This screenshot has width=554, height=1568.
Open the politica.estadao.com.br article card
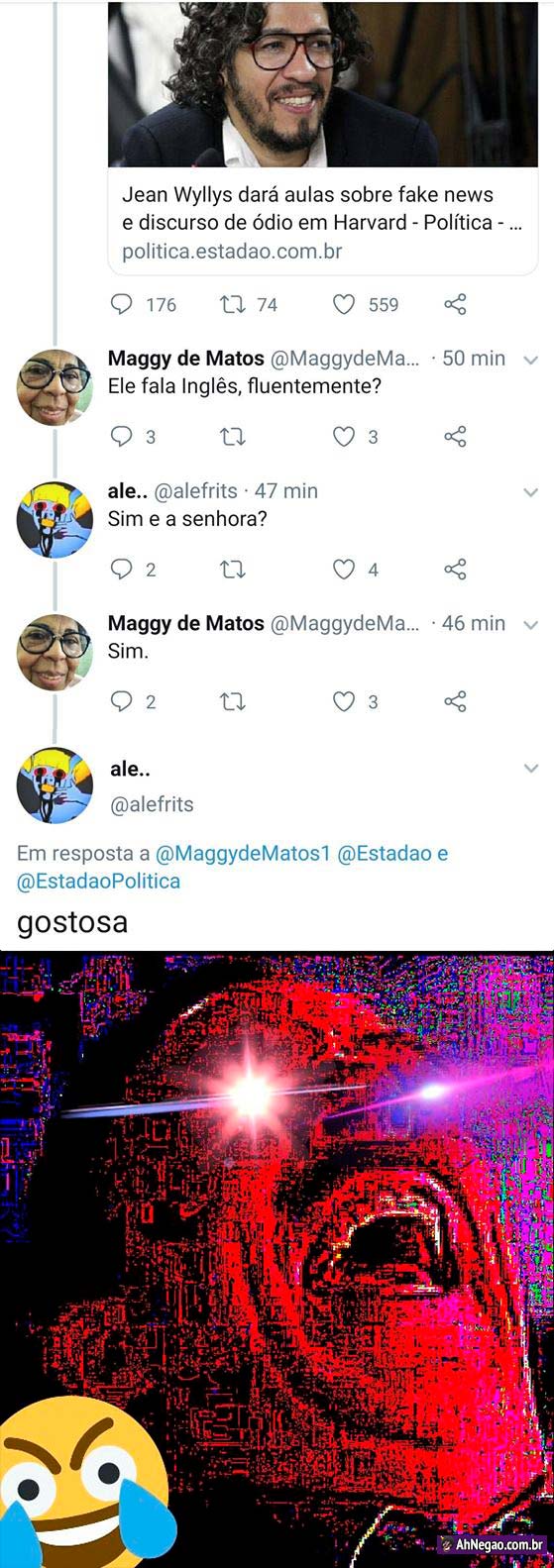[x=323, y=138]
